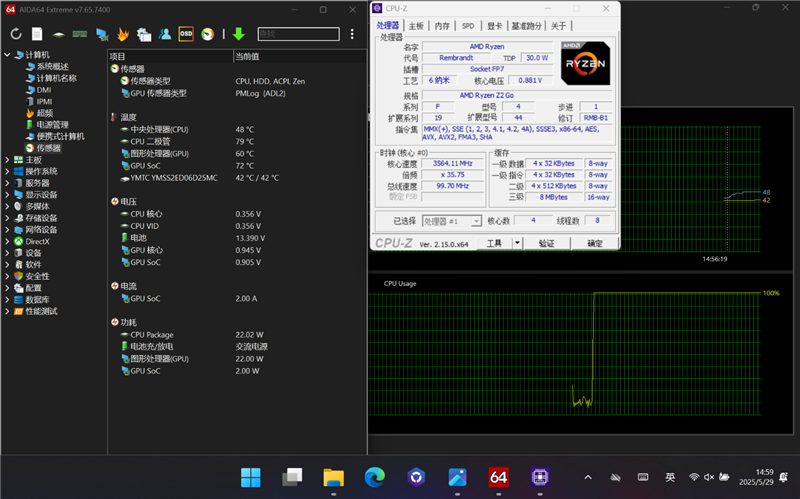Select 计算机名称 in the tree

57,78
